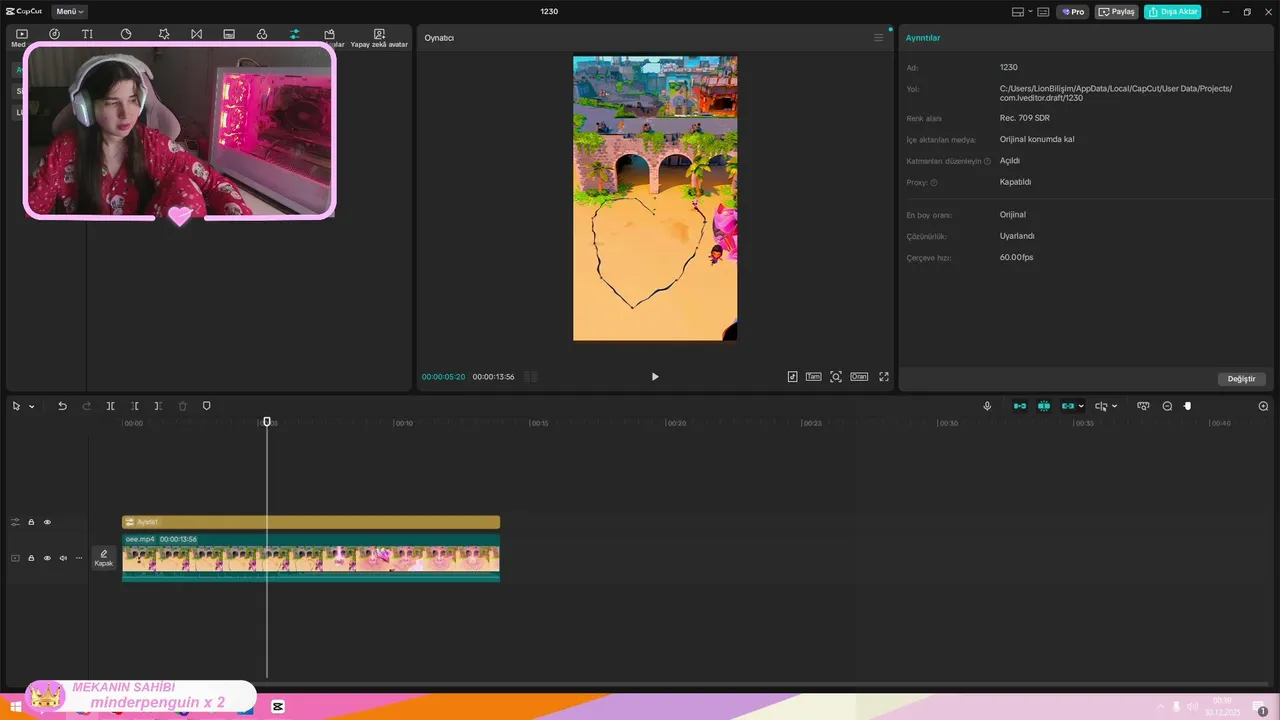
Task: Click the Windows taskbar volume icon
Action: 1192,708
